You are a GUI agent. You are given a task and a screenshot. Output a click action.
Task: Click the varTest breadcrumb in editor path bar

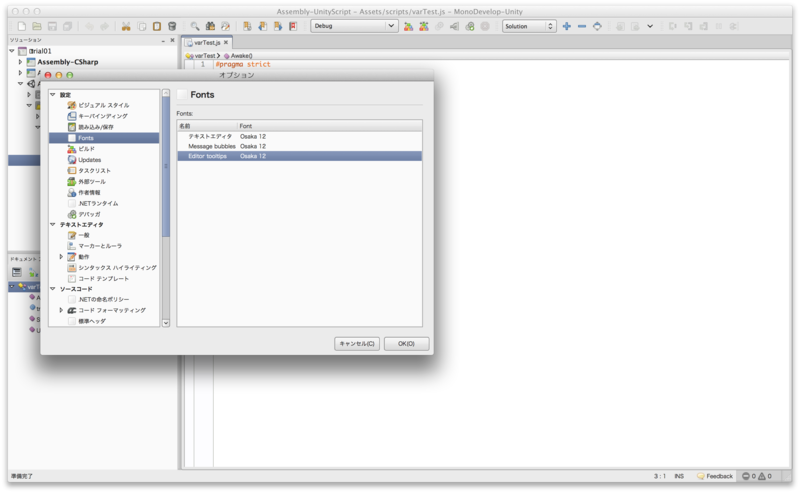click(205, 56)
